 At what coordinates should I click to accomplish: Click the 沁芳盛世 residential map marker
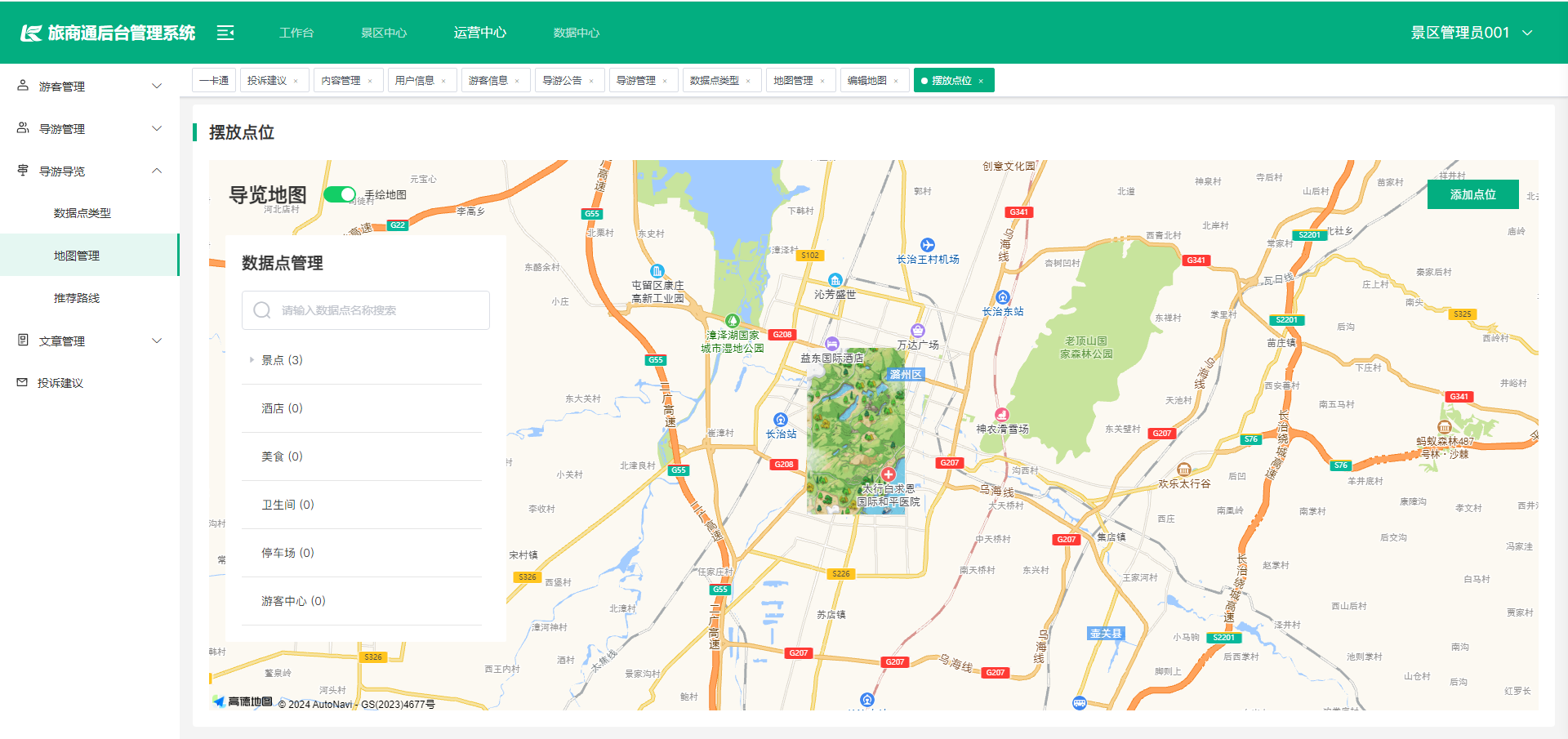[x=835, y=280]
